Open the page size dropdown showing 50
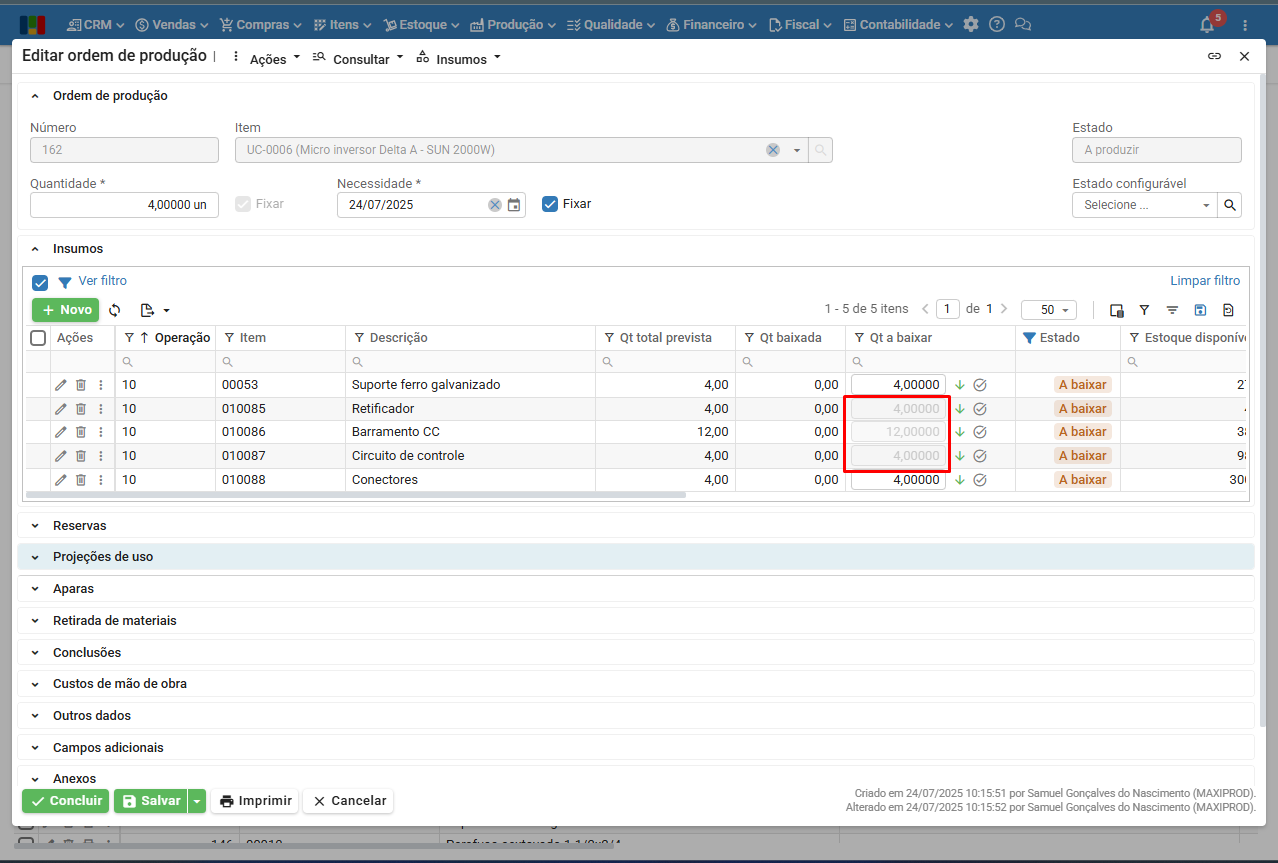Screen dimensions: 1278x863 pos(1048,310)
